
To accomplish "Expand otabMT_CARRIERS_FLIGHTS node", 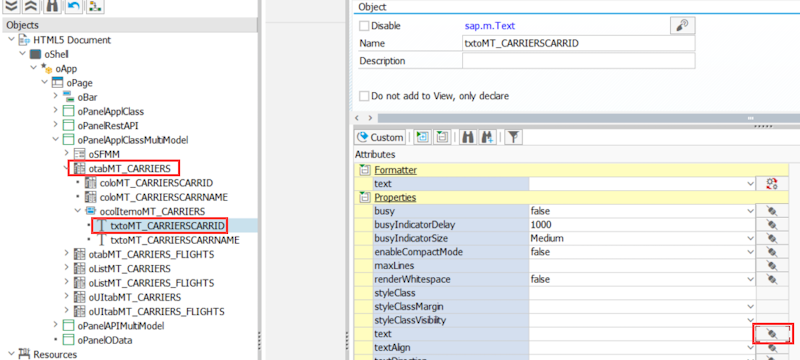I will [66, 254].
